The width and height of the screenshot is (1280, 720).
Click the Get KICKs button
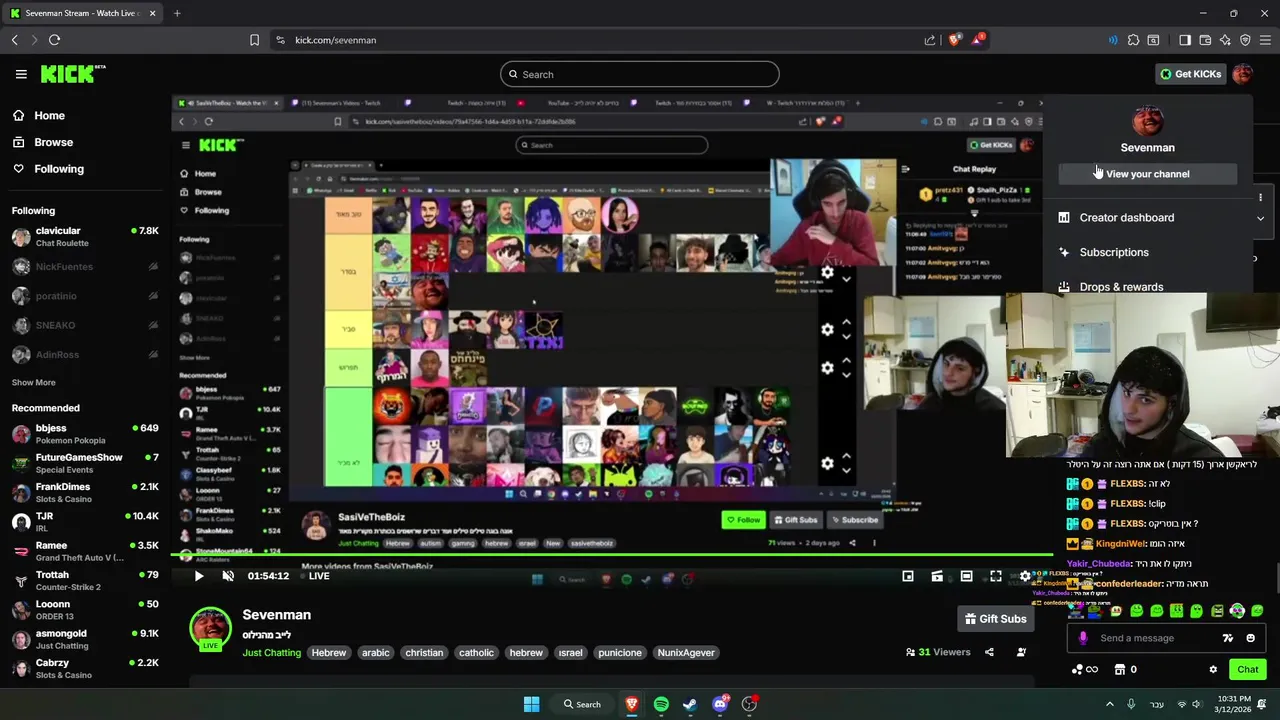1190,74
